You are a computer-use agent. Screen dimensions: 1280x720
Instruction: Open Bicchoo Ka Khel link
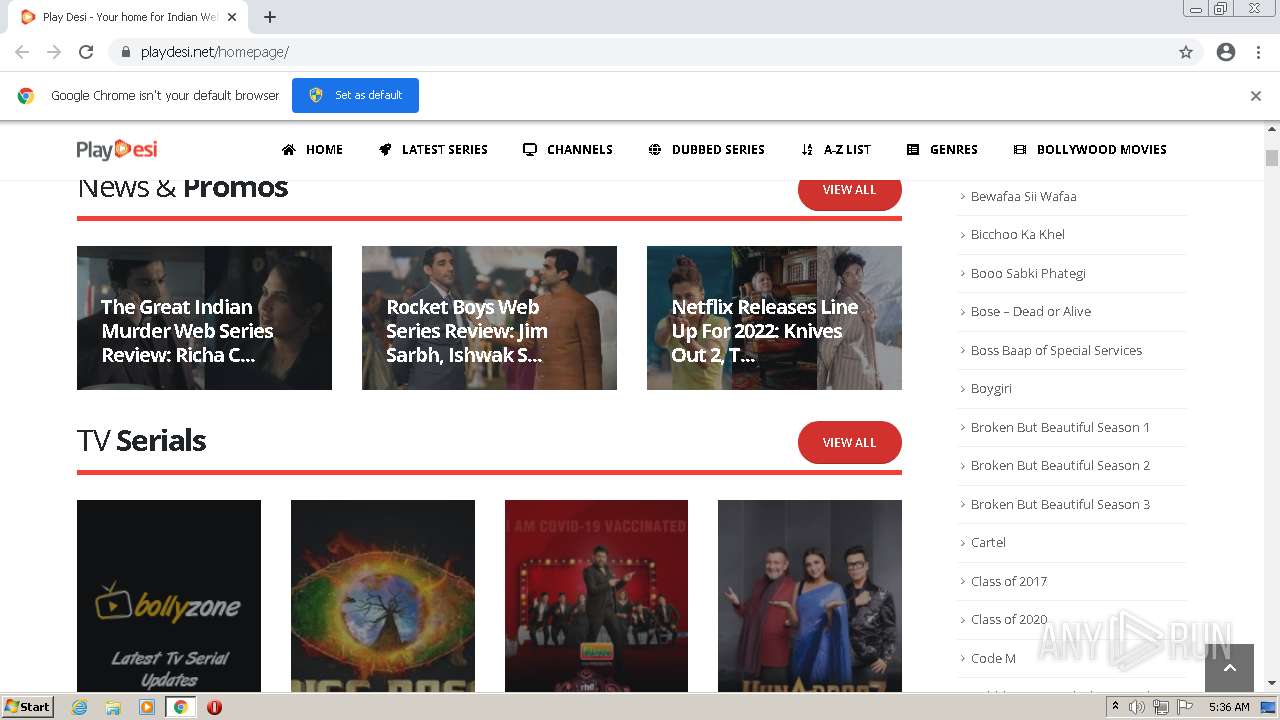1017,235
